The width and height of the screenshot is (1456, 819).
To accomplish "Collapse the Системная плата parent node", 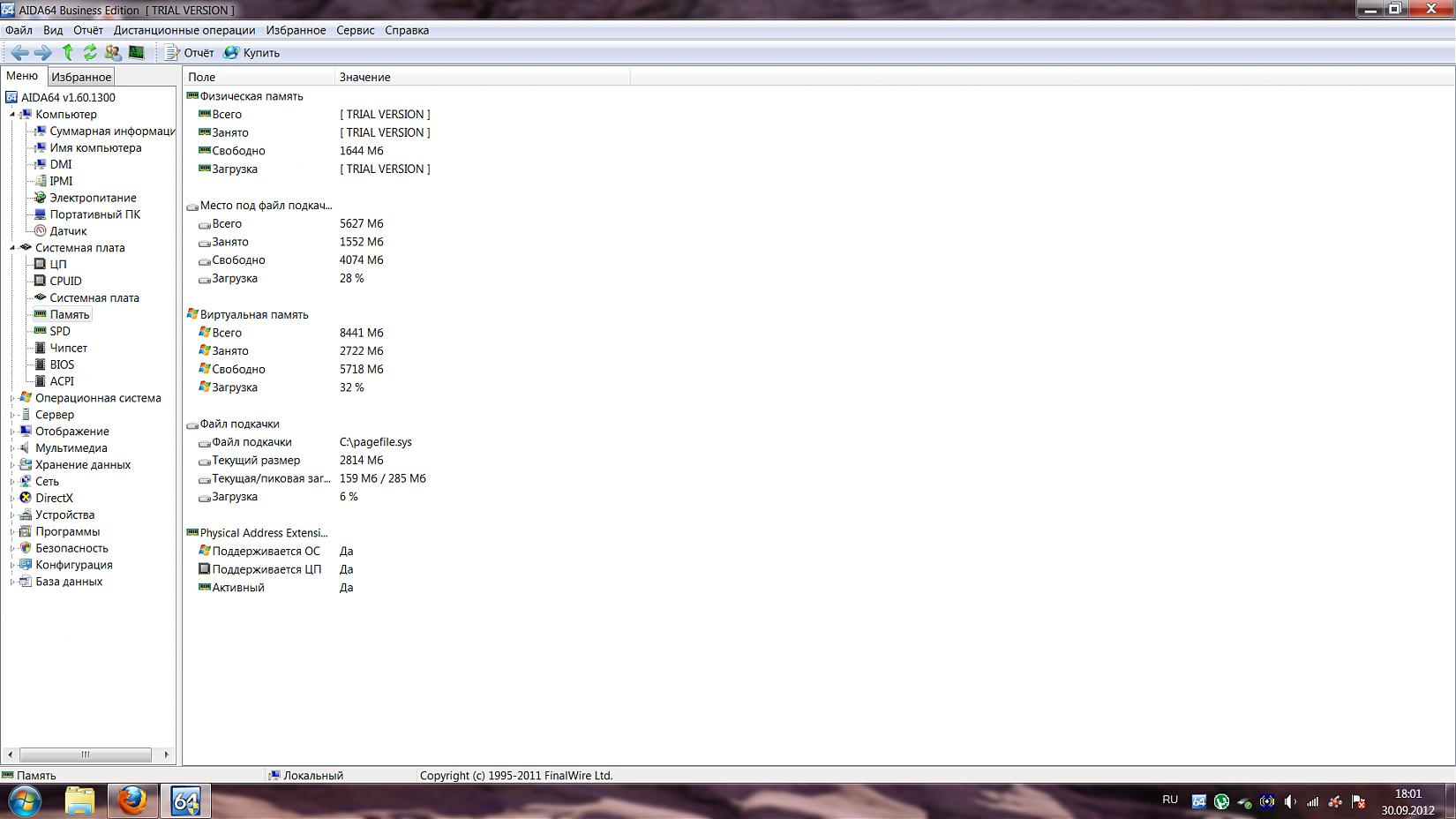I will point(12,248).
